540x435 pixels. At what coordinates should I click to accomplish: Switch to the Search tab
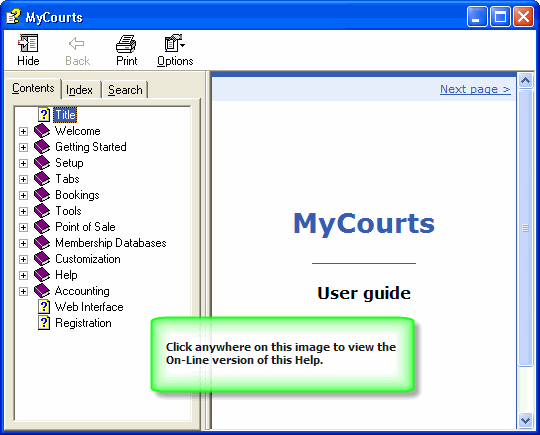[x=125, y=90]
